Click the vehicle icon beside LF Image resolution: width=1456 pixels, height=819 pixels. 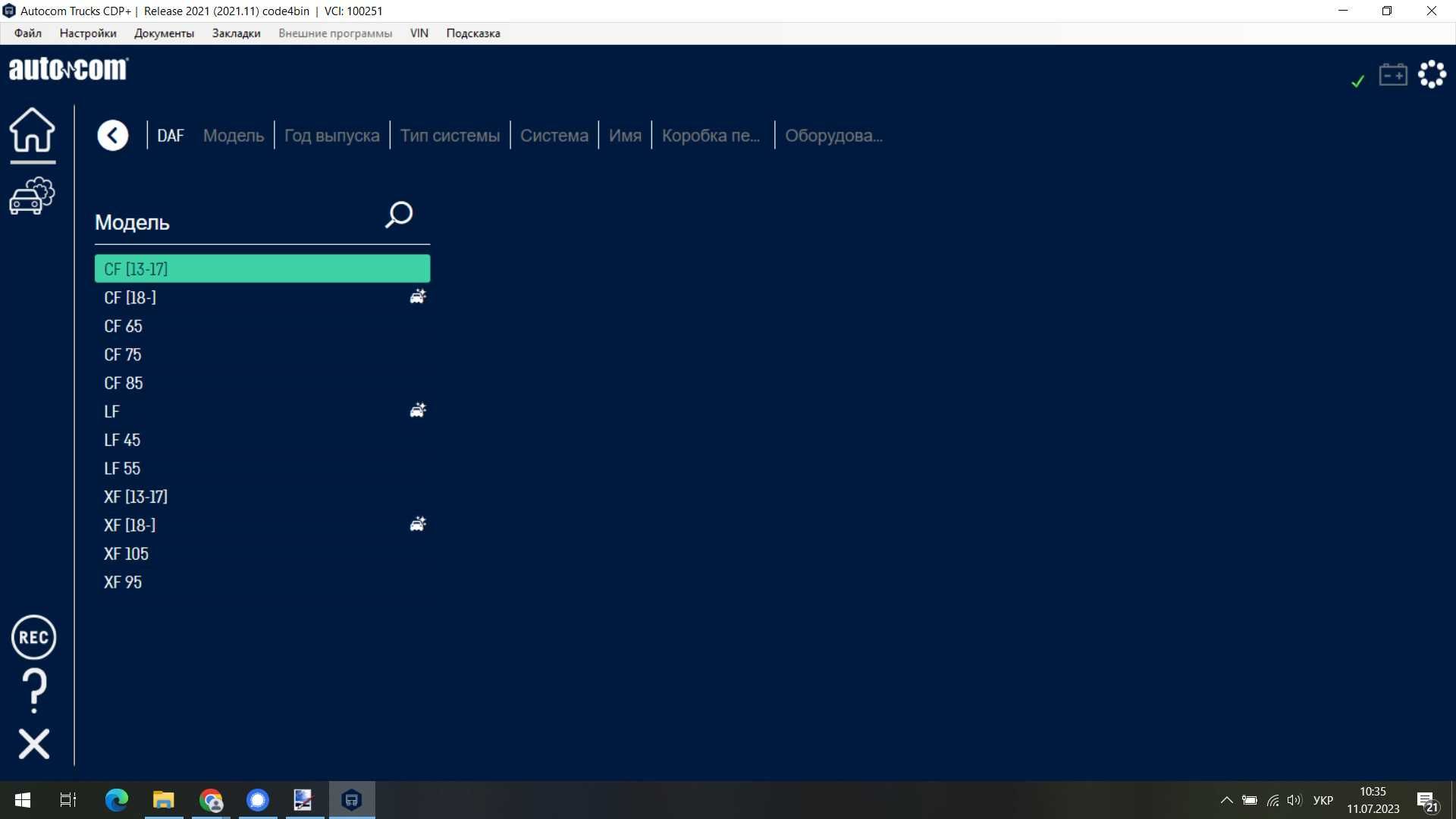tap(418, 410)
